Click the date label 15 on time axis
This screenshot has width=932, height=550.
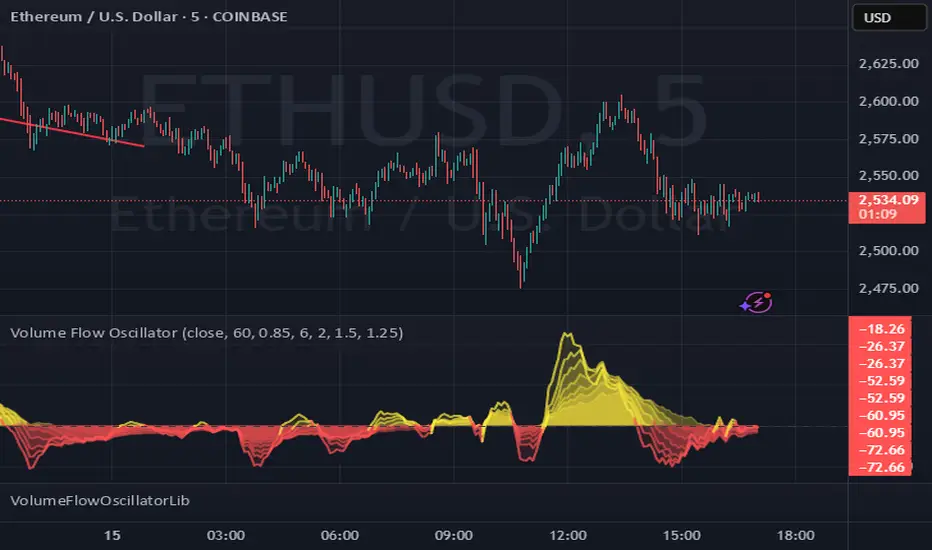click(112, 535)
